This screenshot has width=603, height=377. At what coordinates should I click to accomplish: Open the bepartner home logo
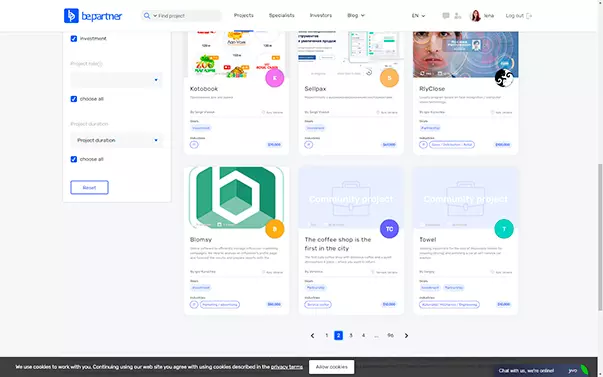point(93,16)
